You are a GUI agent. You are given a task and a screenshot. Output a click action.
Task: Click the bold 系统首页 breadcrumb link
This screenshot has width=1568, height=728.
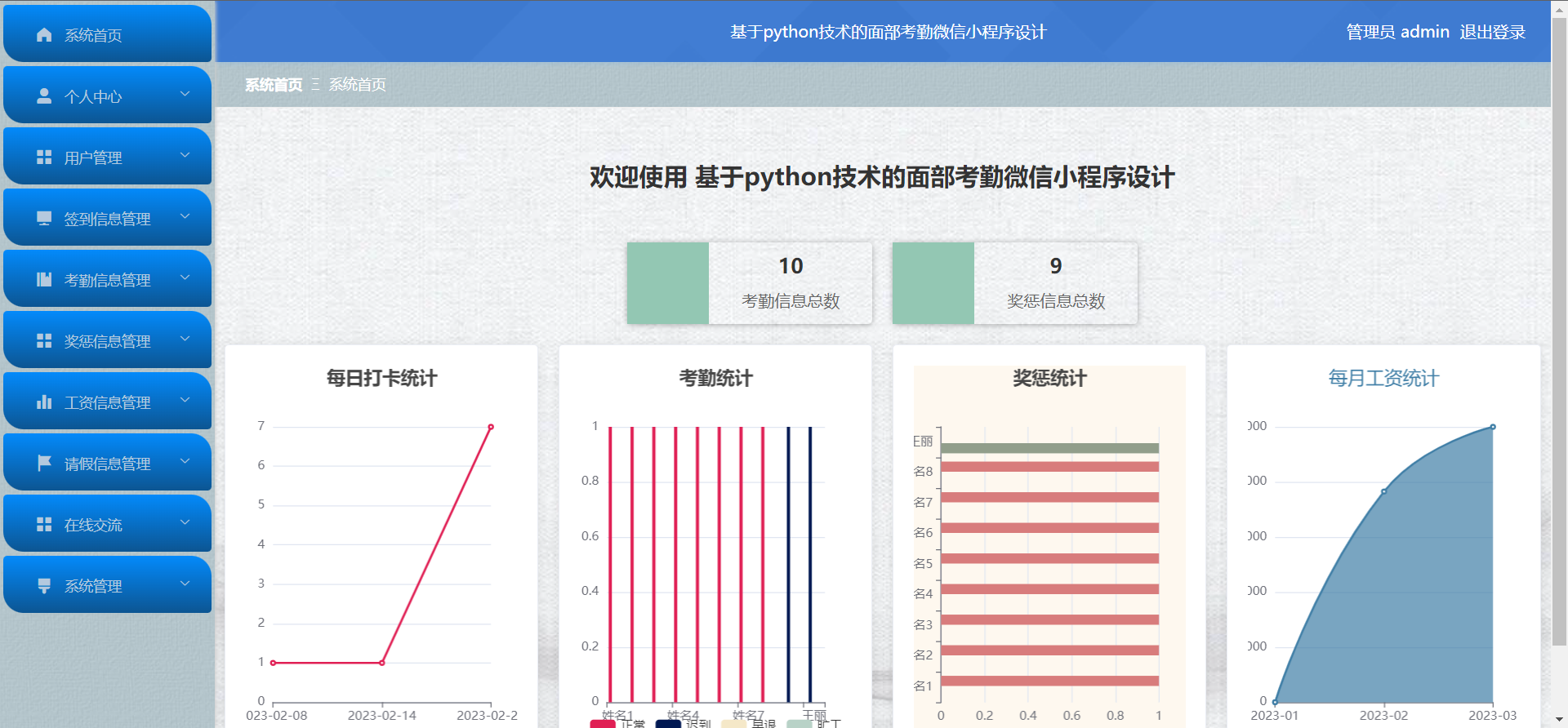coord(274,85)
